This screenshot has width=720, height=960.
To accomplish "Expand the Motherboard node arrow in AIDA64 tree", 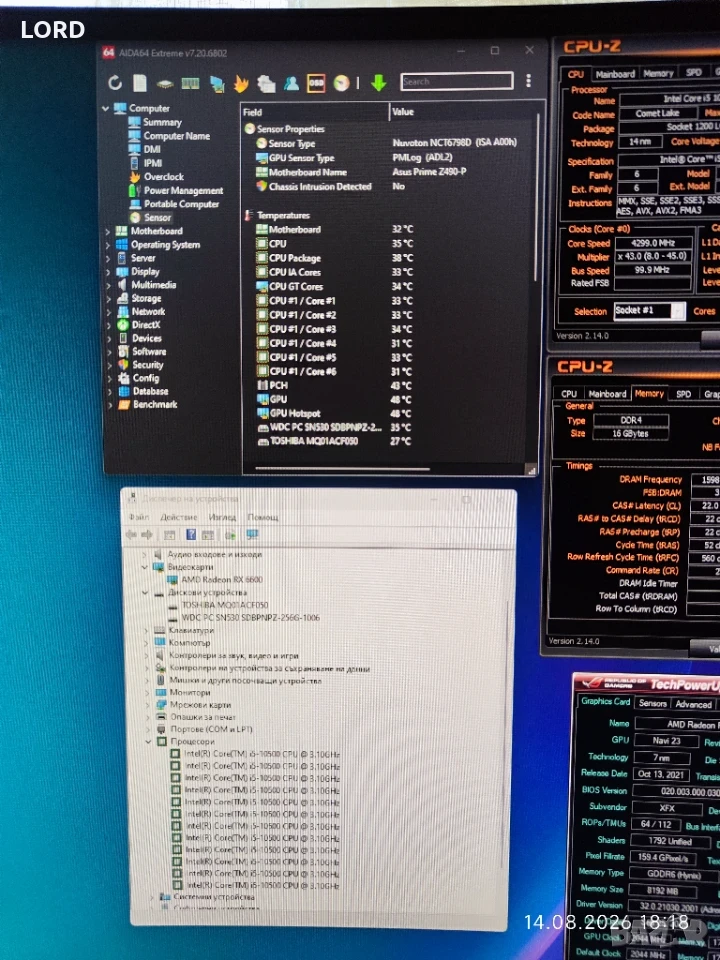I will [108, 231].
